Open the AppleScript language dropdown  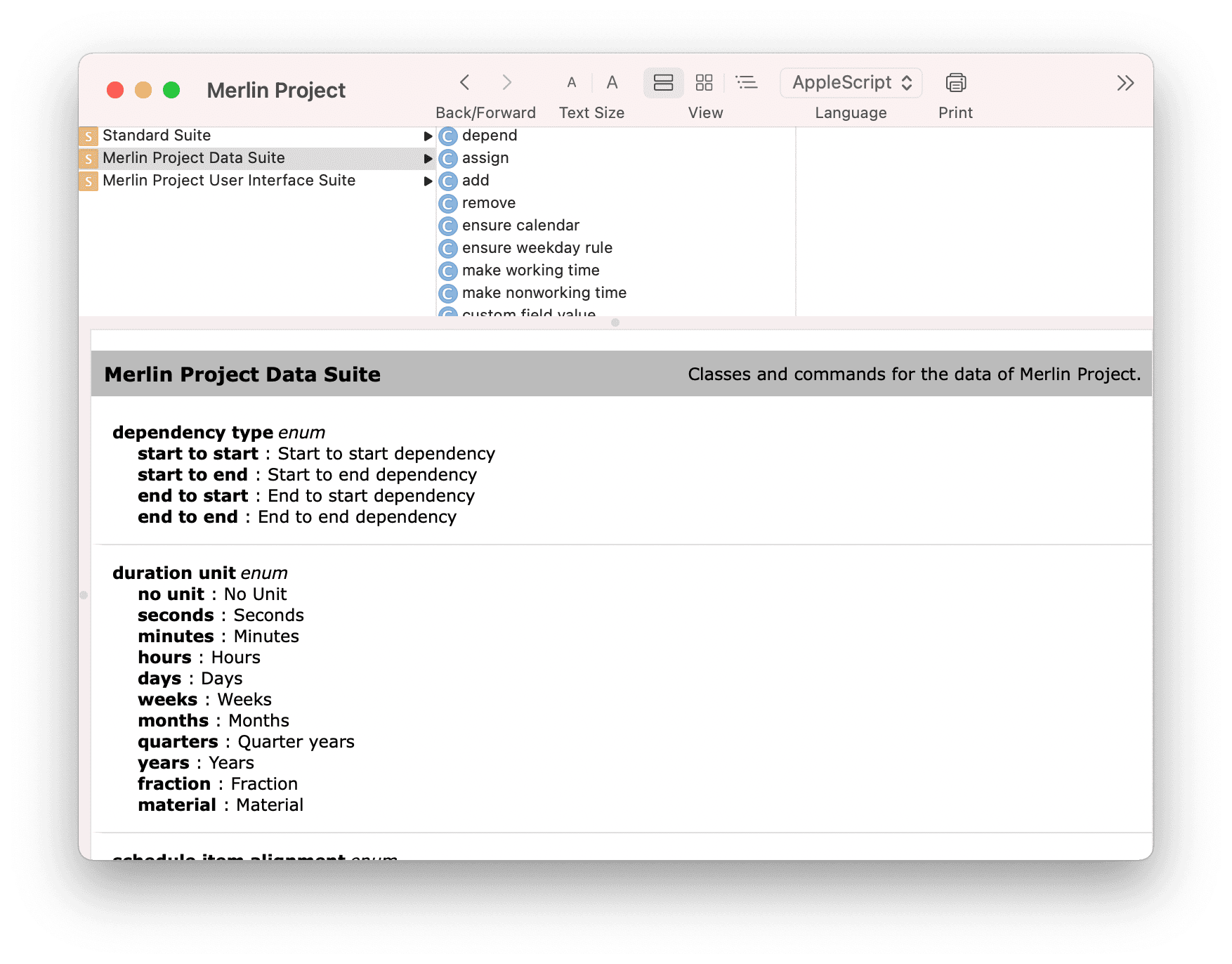tap(850, 82)
